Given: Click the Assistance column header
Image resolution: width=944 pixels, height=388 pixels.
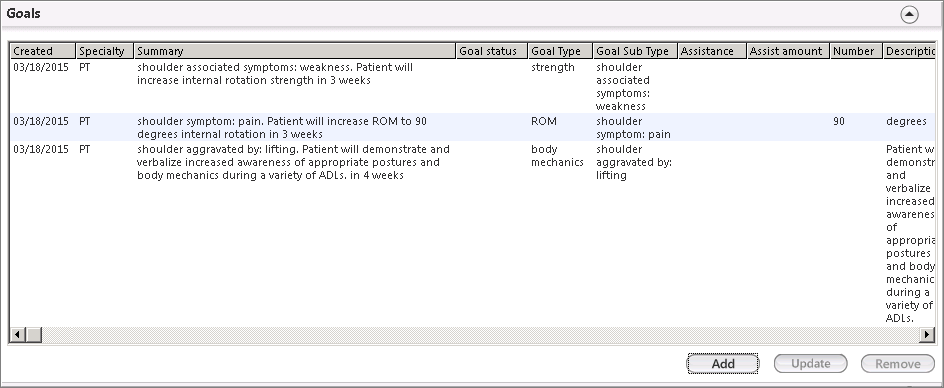Looking at the screenshot, I should (712, 51).
